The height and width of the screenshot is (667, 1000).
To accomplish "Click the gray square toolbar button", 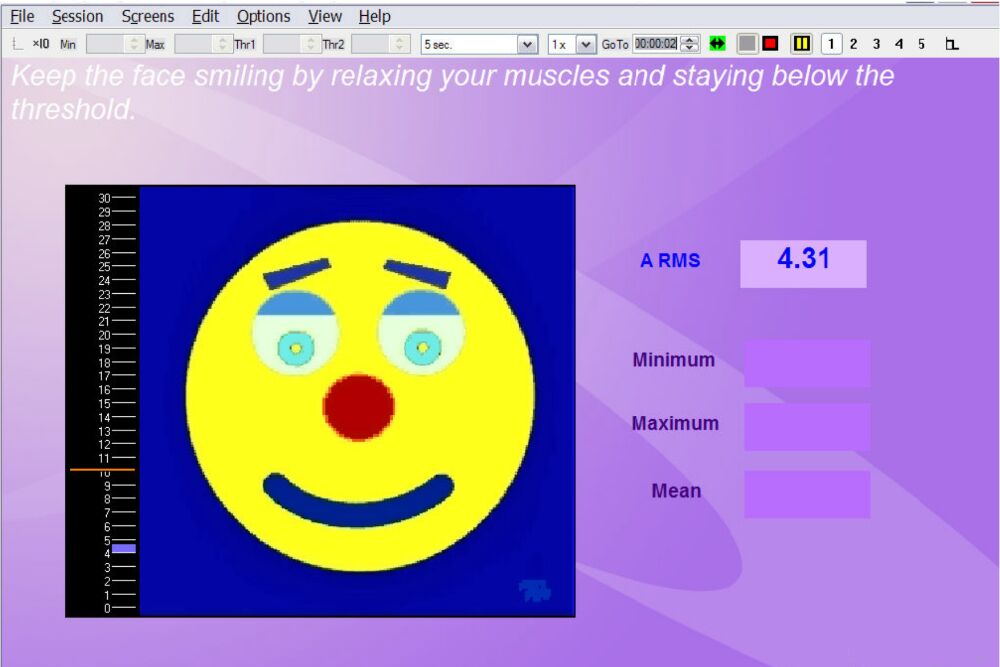I will pyautogui.click(x=746, y=44).
